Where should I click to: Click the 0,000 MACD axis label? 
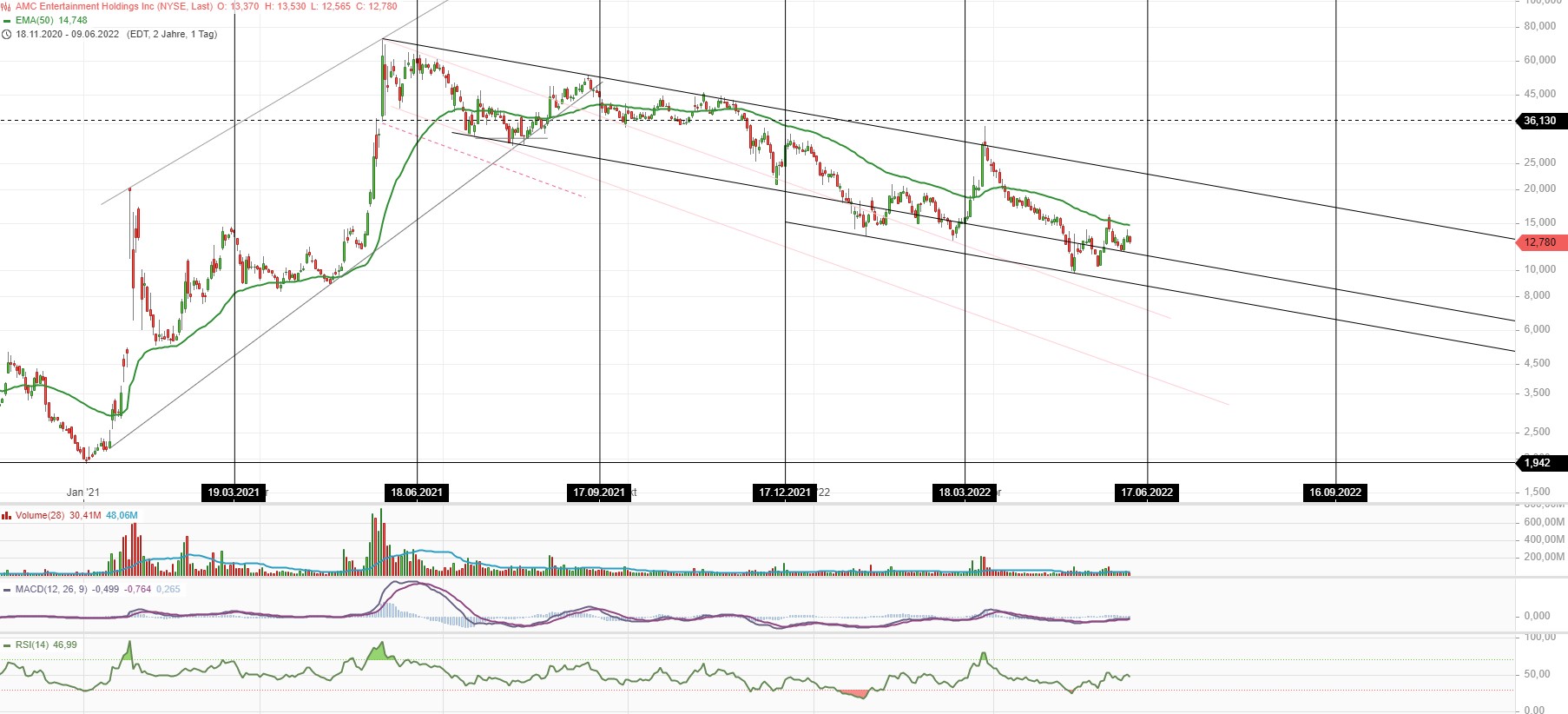click(x=1538, y=616)
